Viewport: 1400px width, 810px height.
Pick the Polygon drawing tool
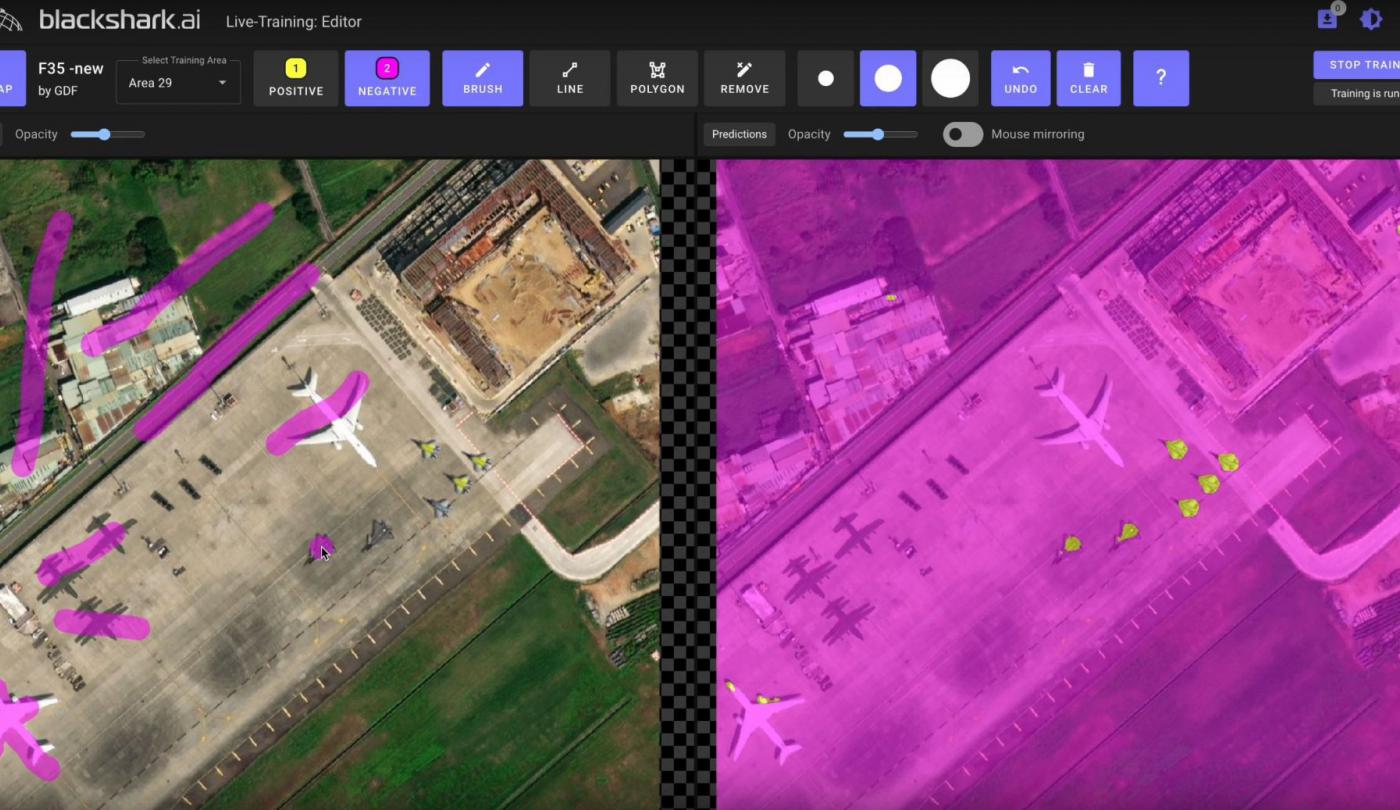pos(657,78)
